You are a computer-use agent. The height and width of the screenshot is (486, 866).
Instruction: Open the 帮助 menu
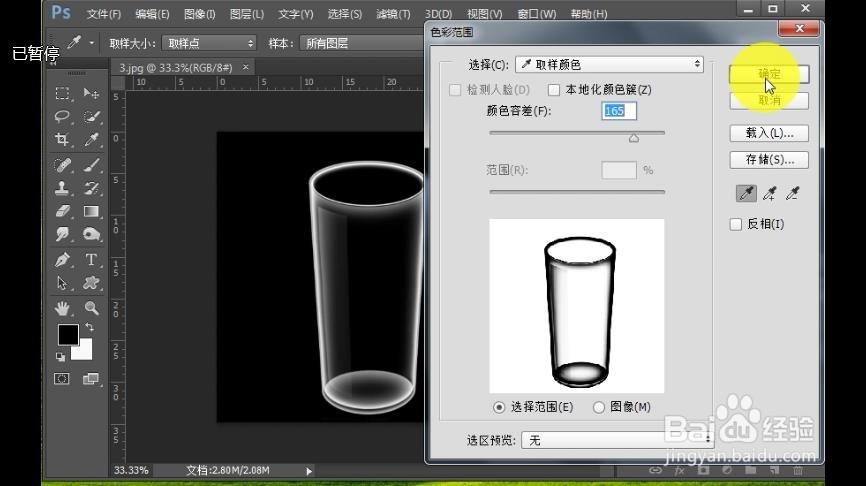589,14
